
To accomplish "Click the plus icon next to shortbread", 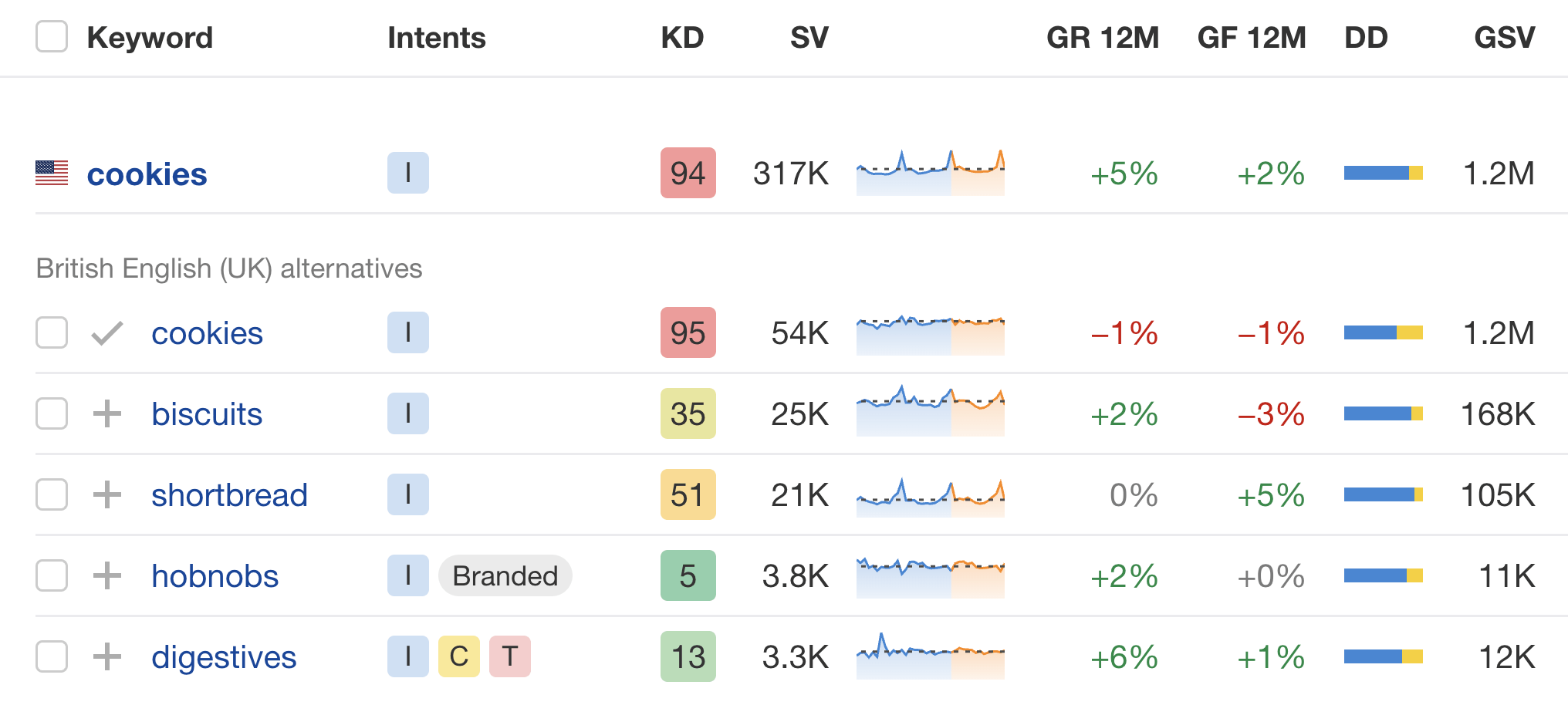I will click(x=107, y=495).
